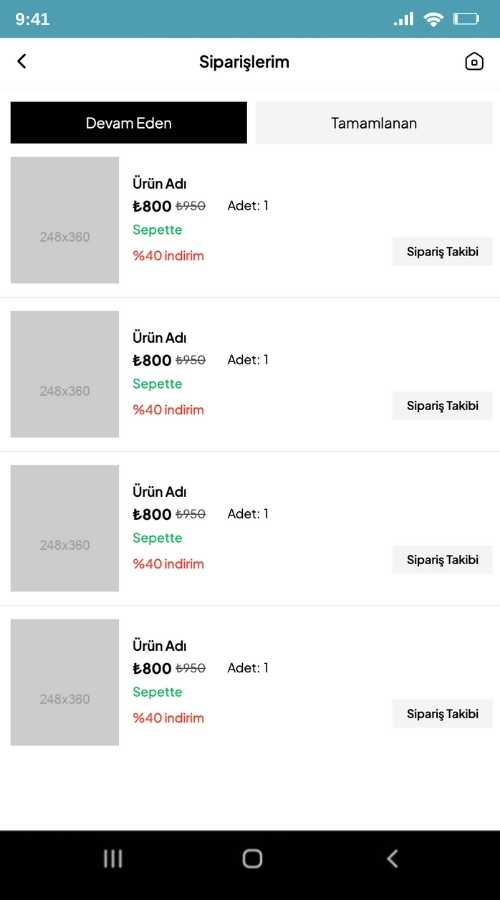Select the Devam Eden tab
The image size is (500, 900).
point(129,123)
